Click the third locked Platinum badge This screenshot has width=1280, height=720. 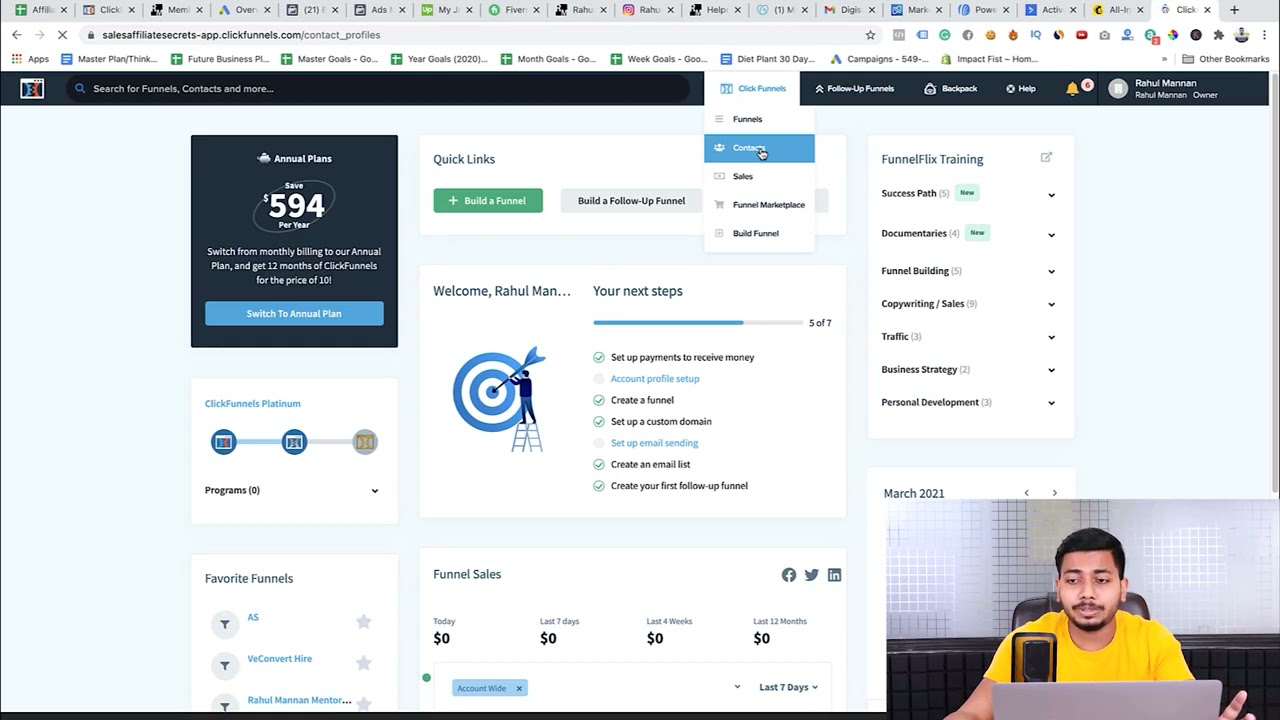click(365, 442)
